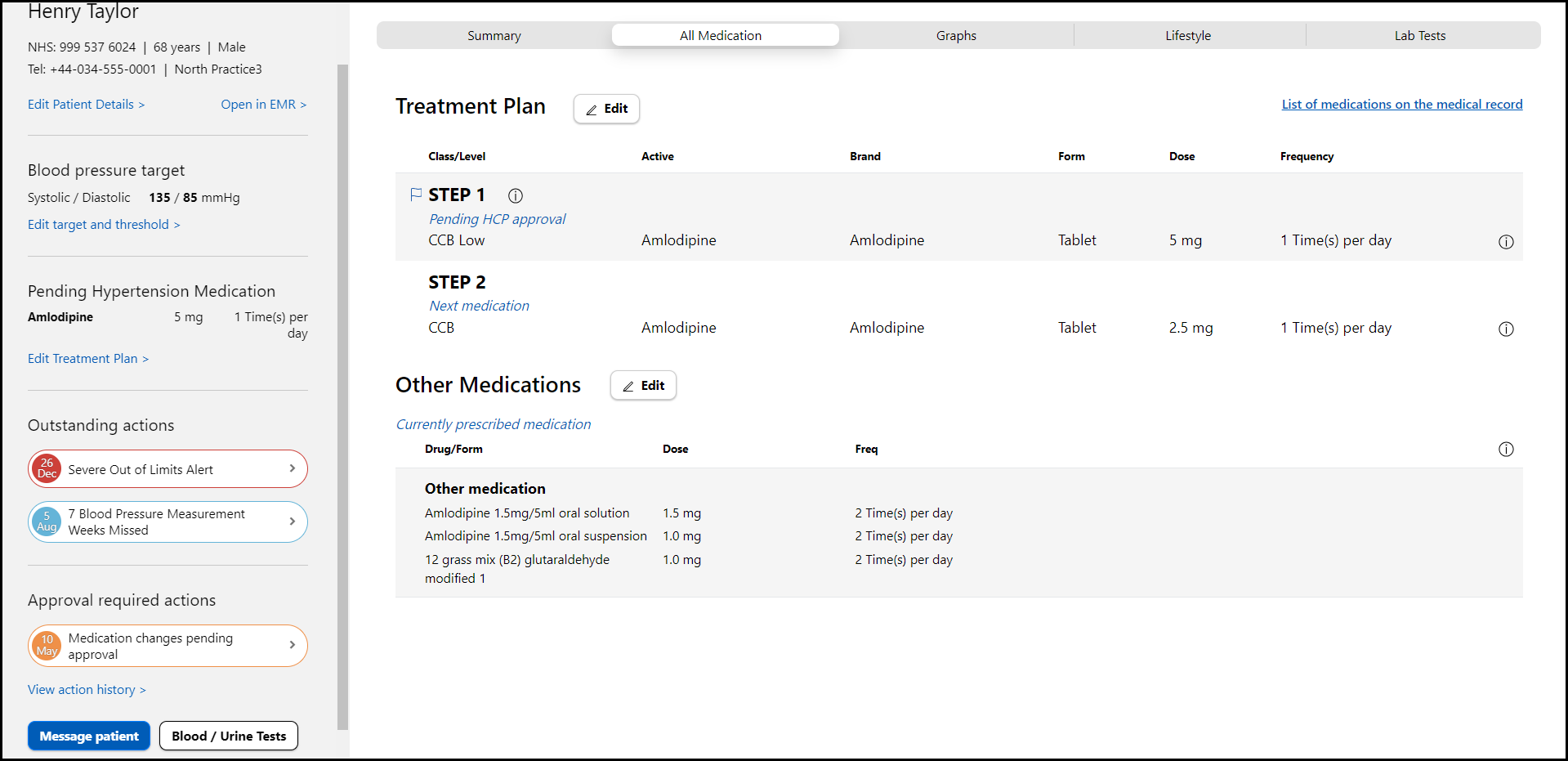Click the red 26 Dec alert badge
Image resolution: width=1568 pixels, height=761 pixels.
(47, 469)
